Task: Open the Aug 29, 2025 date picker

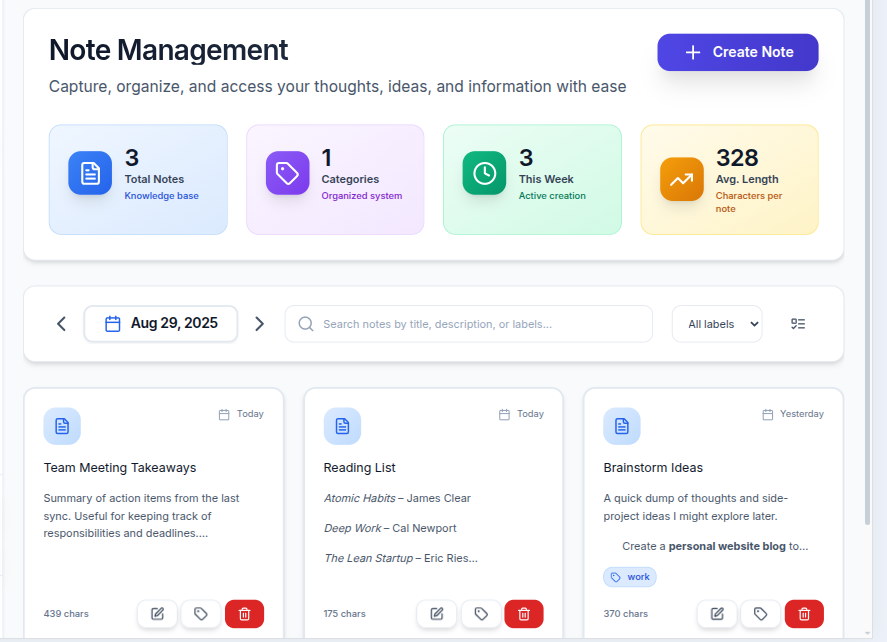Action: pyautogui.click(x=161, y=324)
